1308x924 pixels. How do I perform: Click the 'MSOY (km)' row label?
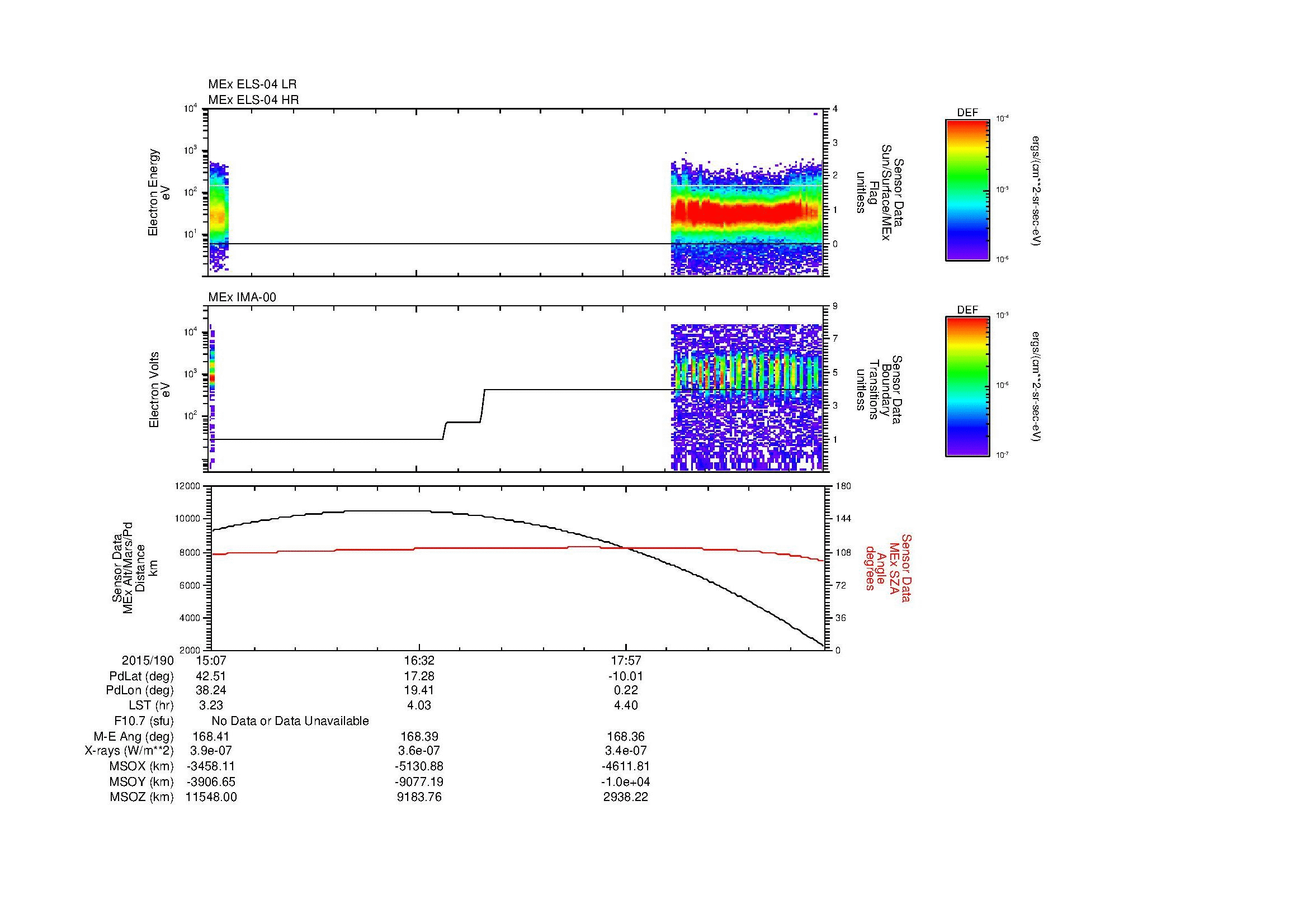pos(142,781)
